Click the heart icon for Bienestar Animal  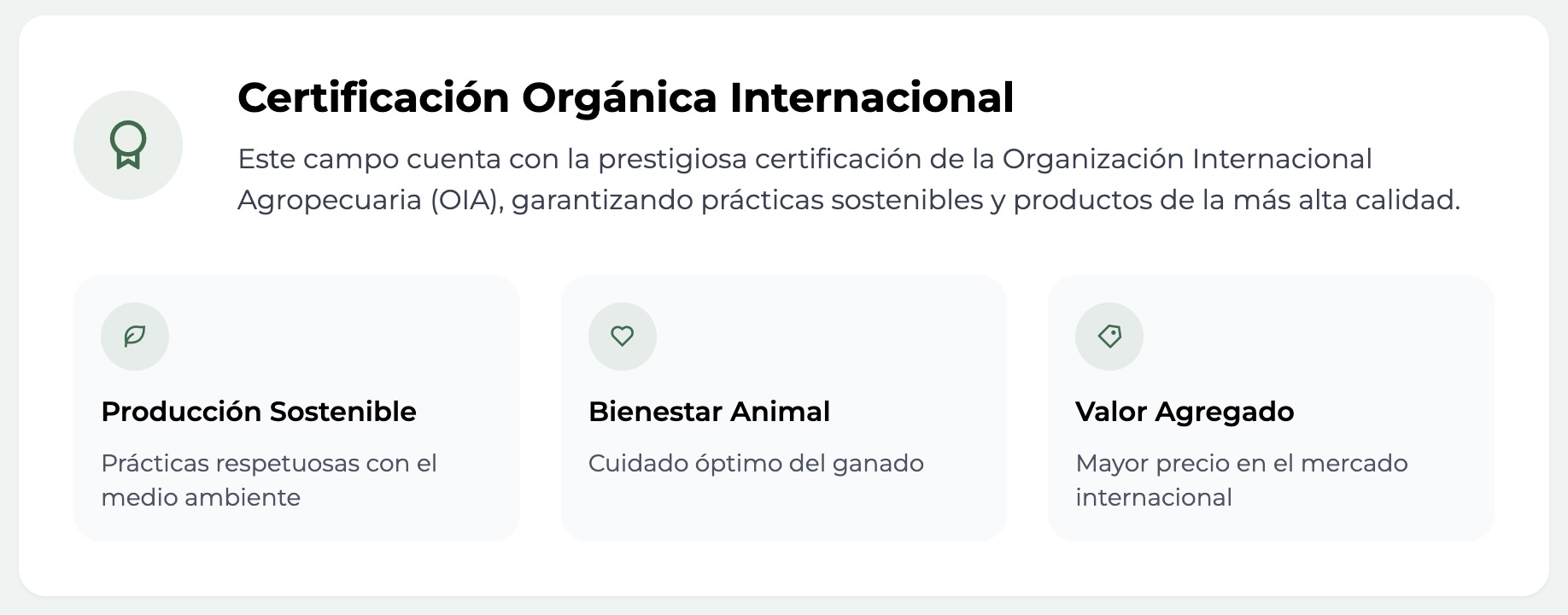tap(622, 337)
